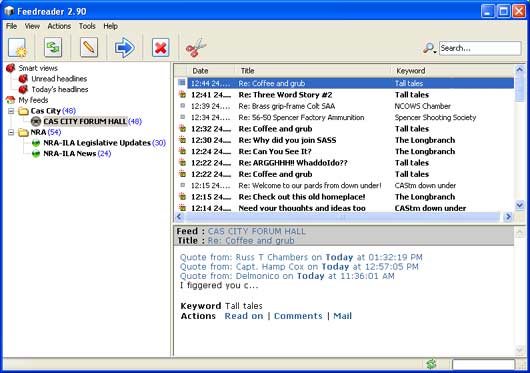Select the Smart views tree node

click(x=38, y=68)
